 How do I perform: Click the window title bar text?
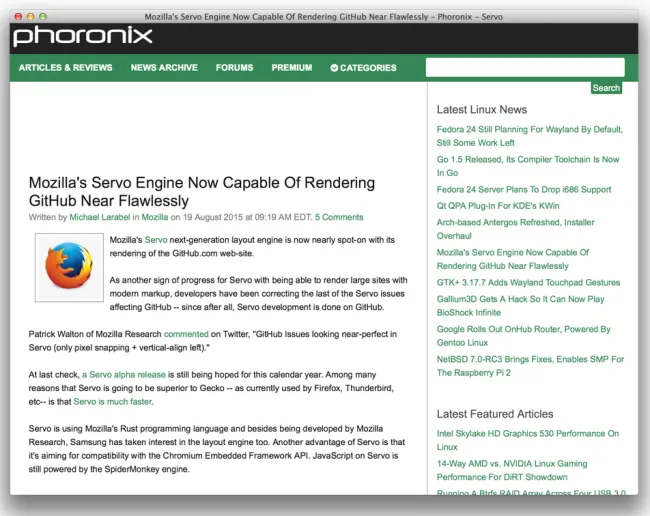point(323,17)
